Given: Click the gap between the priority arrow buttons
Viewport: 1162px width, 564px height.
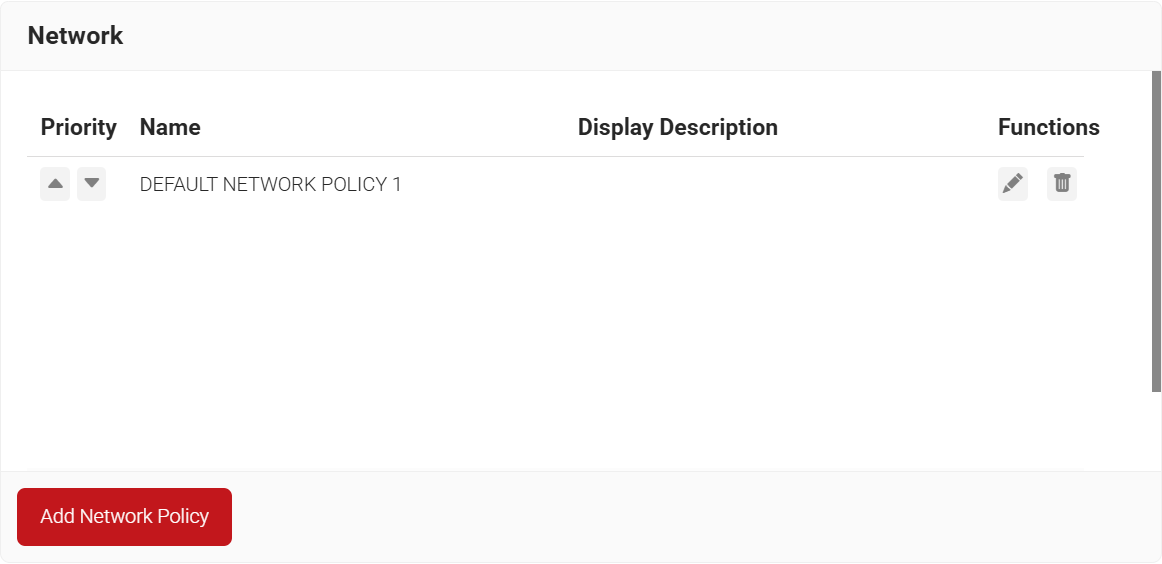Looking at the screenshot, I should 73,184.
